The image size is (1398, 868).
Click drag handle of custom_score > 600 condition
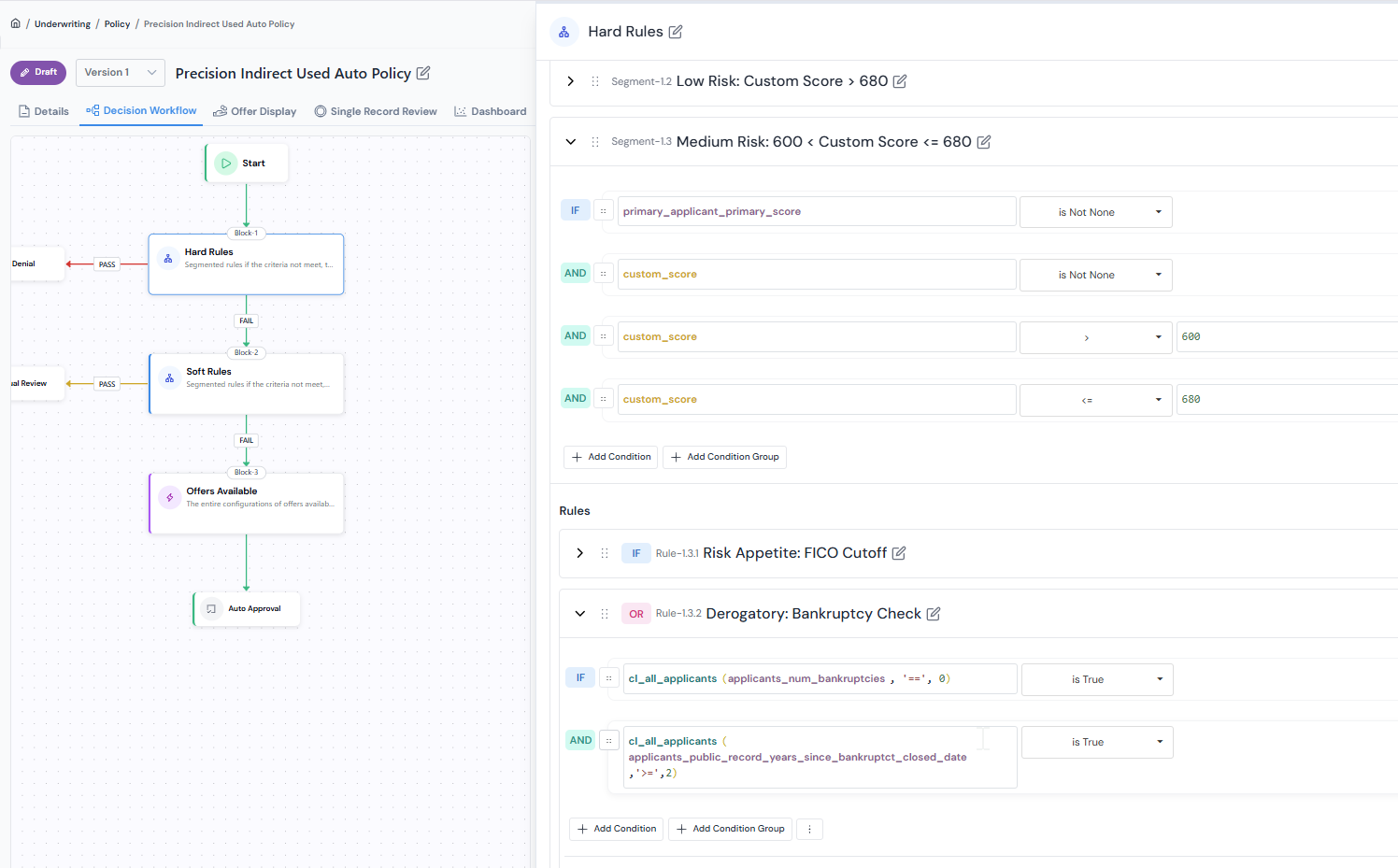(x=604, y=336)
